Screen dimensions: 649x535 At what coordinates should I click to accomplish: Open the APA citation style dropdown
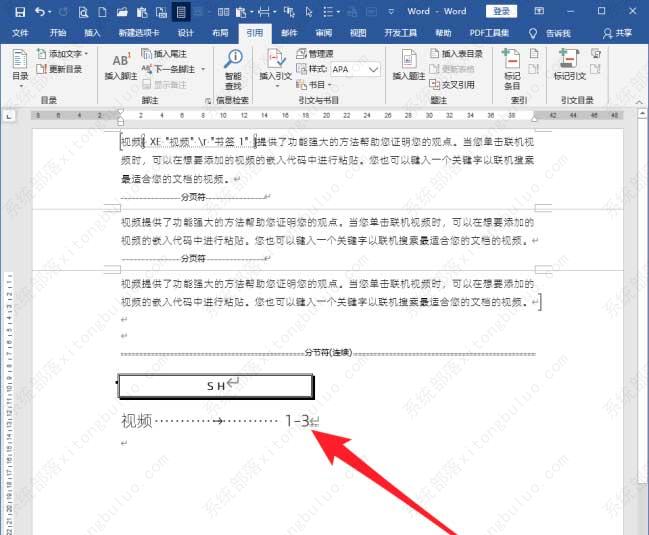tap(356, 70)
